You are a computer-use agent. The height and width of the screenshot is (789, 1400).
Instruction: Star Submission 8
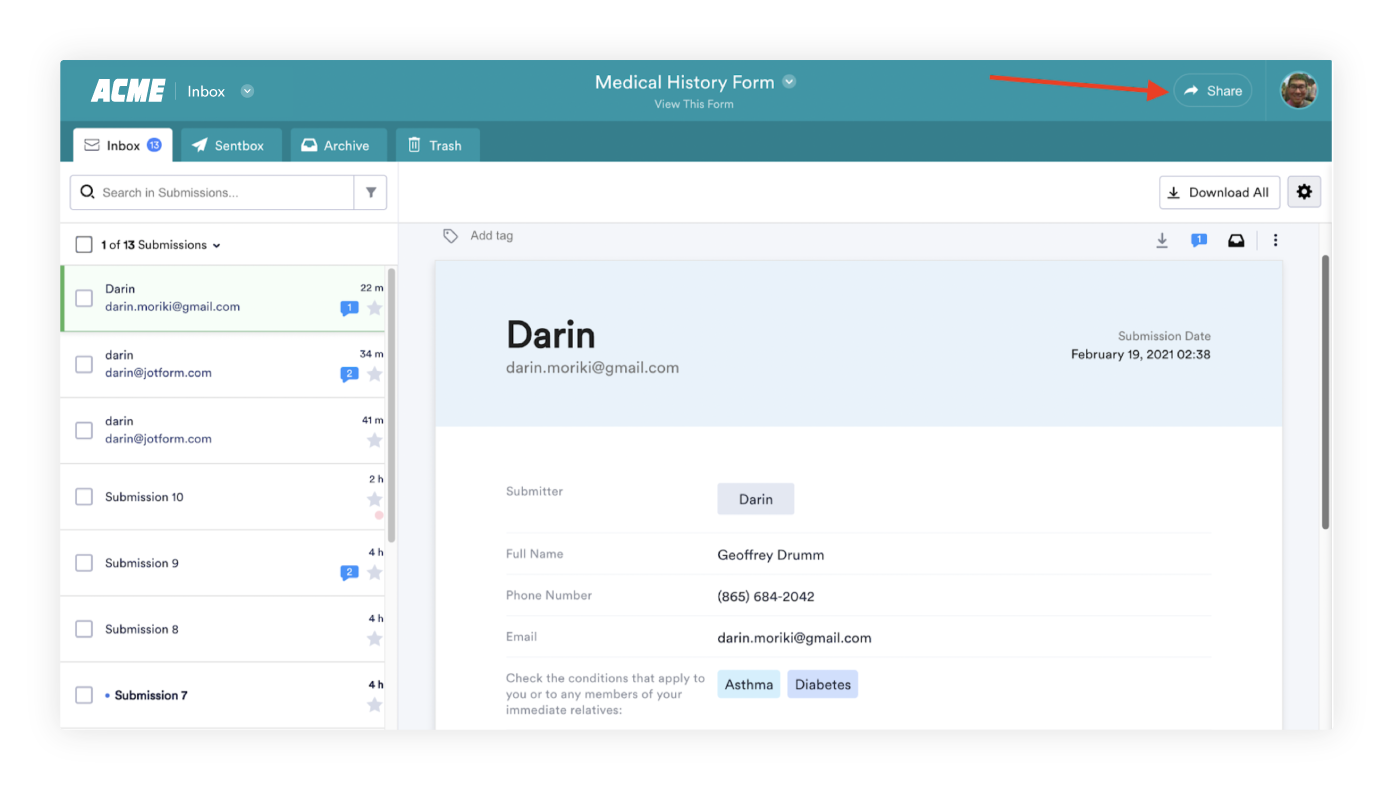[375, 638]
